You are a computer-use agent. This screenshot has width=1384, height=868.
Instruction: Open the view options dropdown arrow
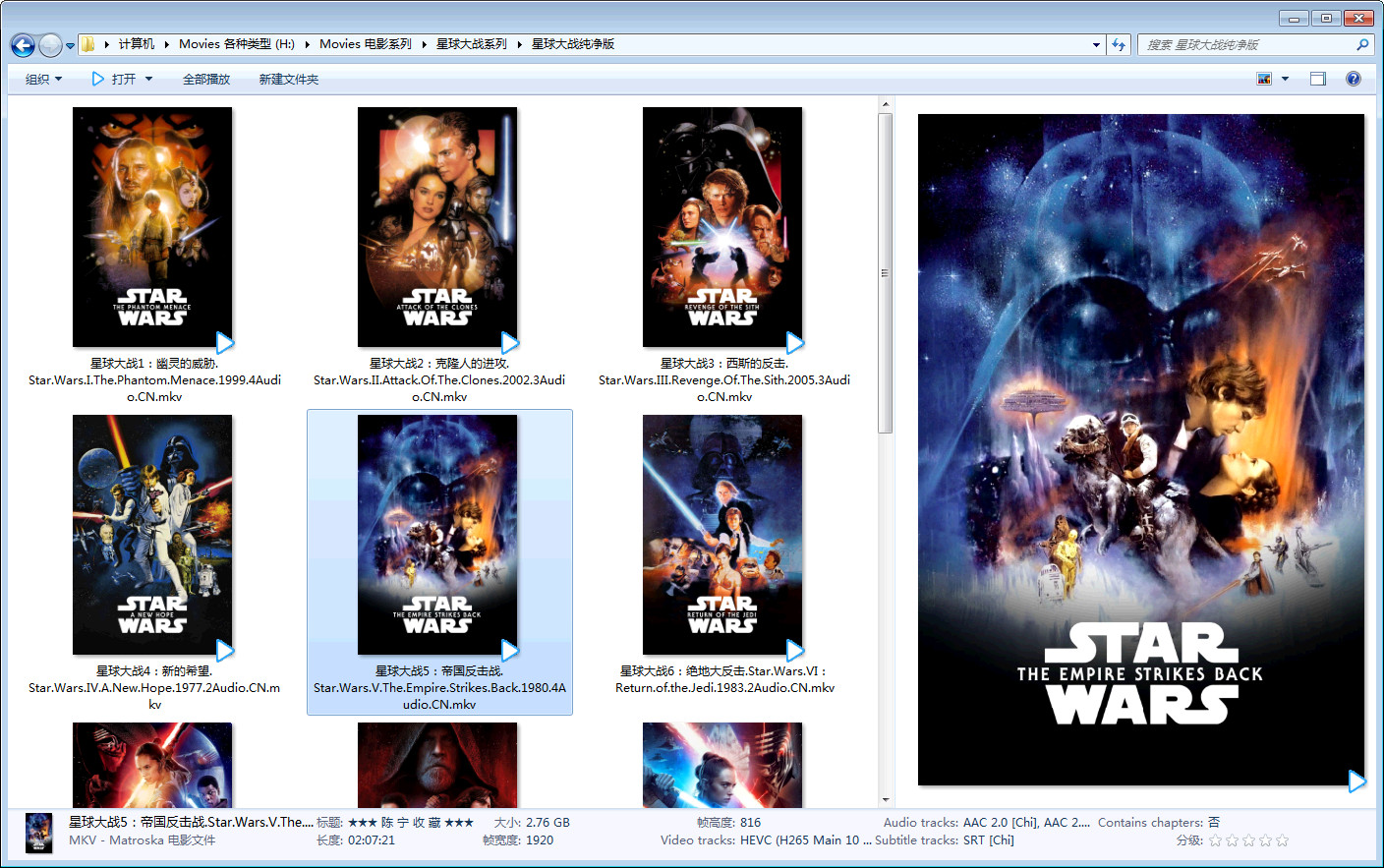pyautogui.click(x=1285, y=79)
